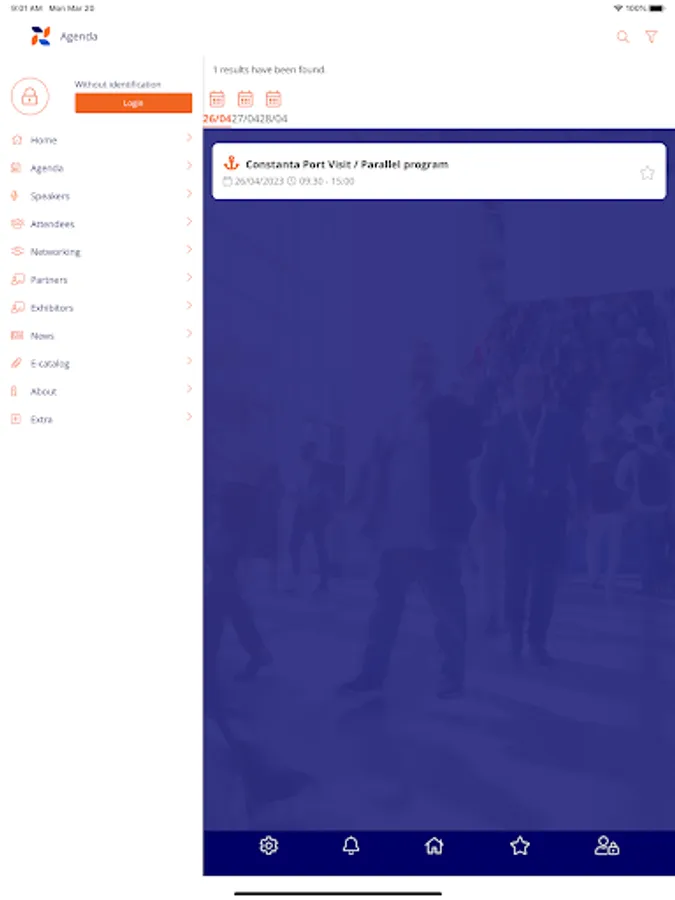Open Partners in the side menu
This screenshot has width=675, height=900.
(x=101, y=280)
